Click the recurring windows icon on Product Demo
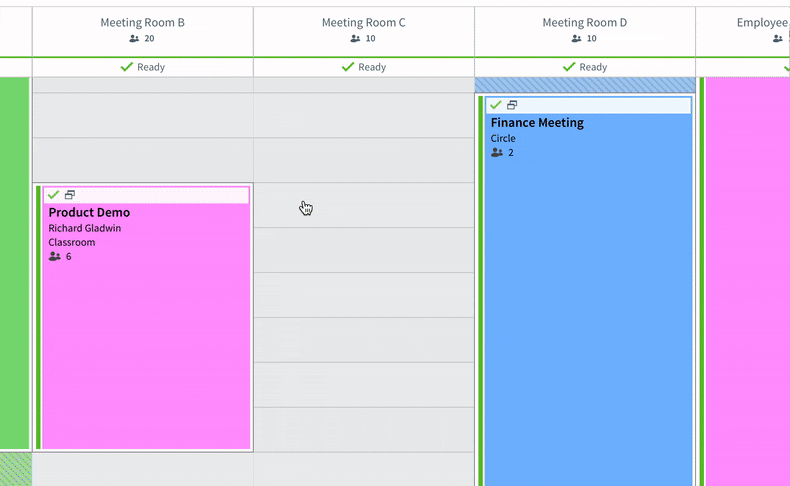 click(x=70, y=195)
